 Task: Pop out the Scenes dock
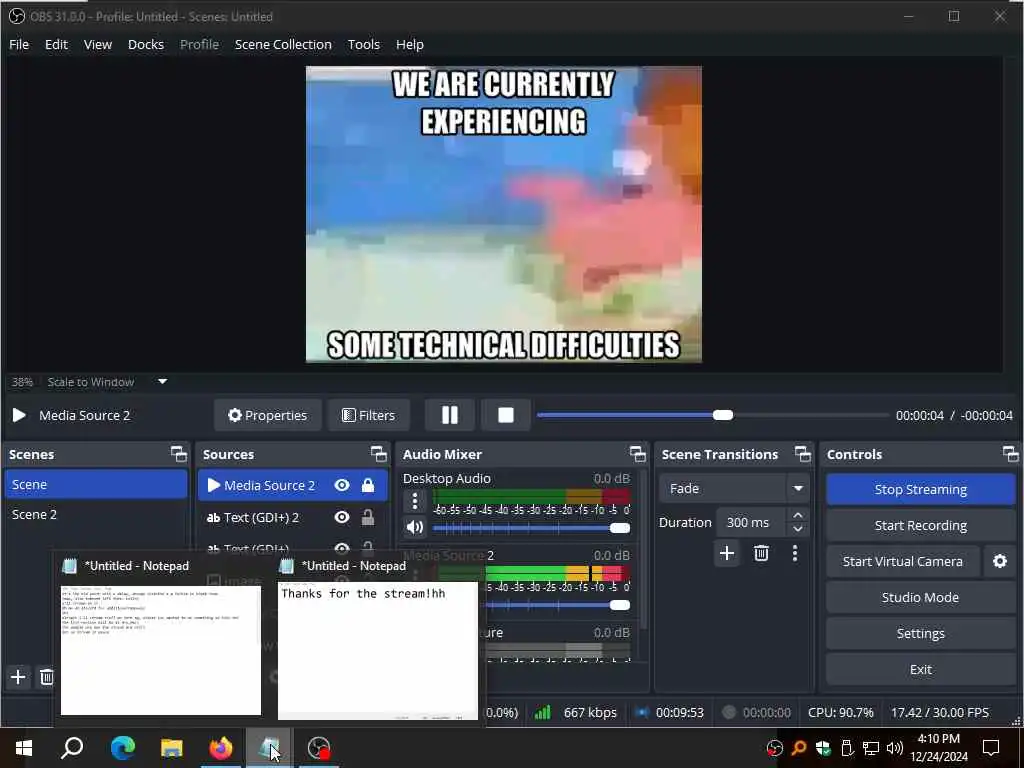pyautogui.click(x=178, y=454)
